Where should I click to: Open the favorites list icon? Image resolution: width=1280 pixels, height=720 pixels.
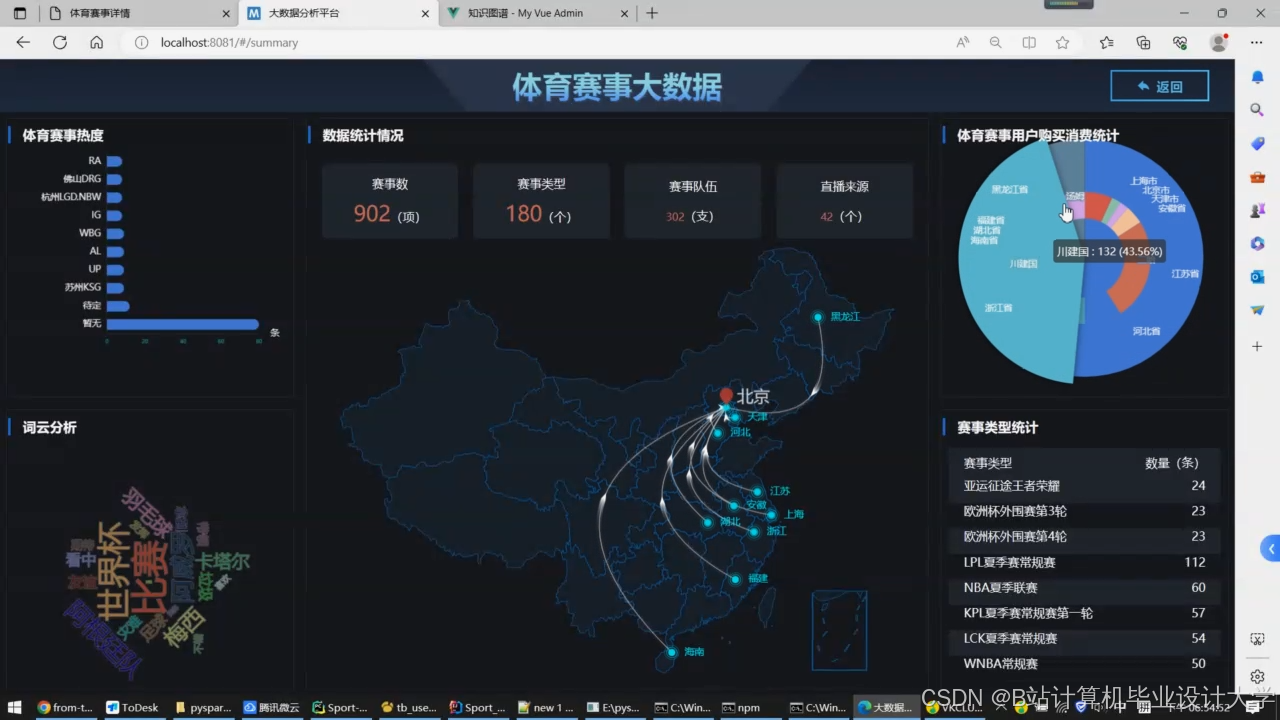coord(1106,42)
